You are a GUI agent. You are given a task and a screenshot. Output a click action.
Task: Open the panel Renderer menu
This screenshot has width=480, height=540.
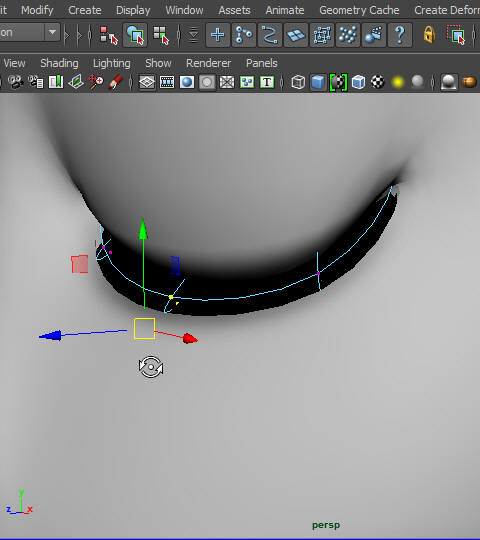(x=208, y=63)
